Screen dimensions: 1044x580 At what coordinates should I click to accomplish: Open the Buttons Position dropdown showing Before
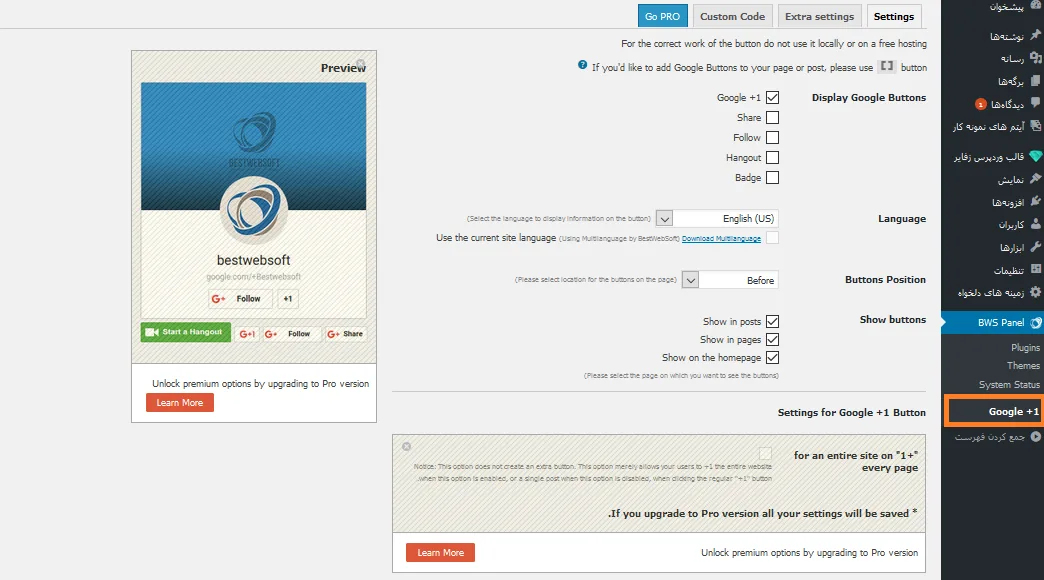click(730, 280)
